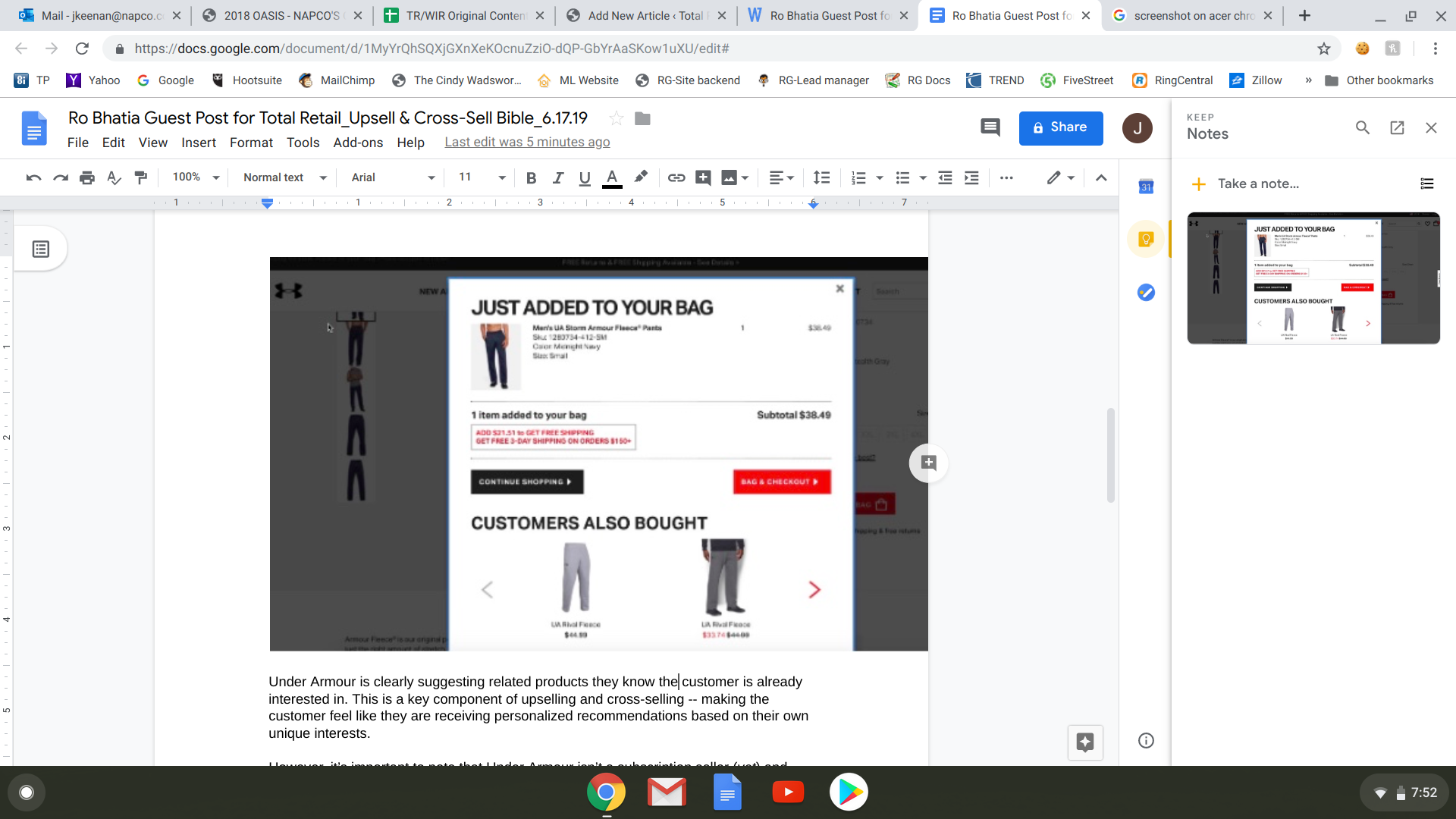This screenshot has width=1456, height=819.
Task: Open YouTube from the shelf
Action: pyautogui.click(x=788, y=792)
